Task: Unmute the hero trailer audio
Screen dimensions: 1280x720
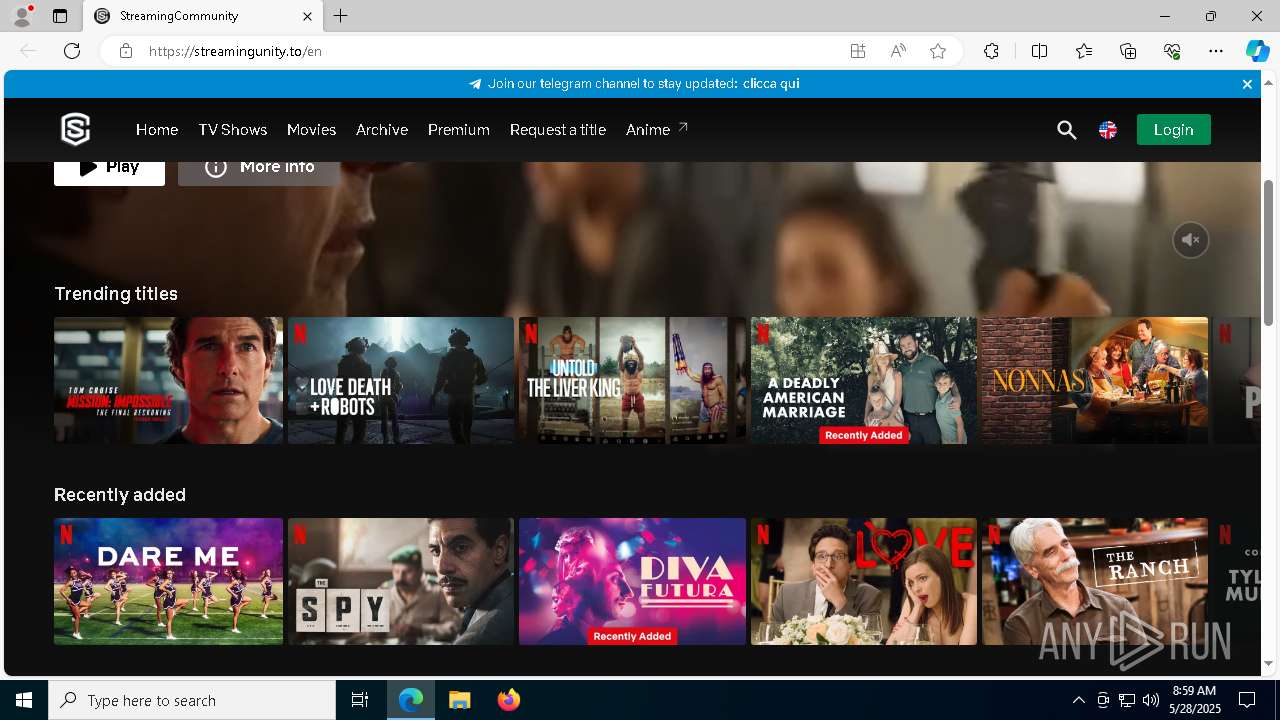Action: 1191,240
